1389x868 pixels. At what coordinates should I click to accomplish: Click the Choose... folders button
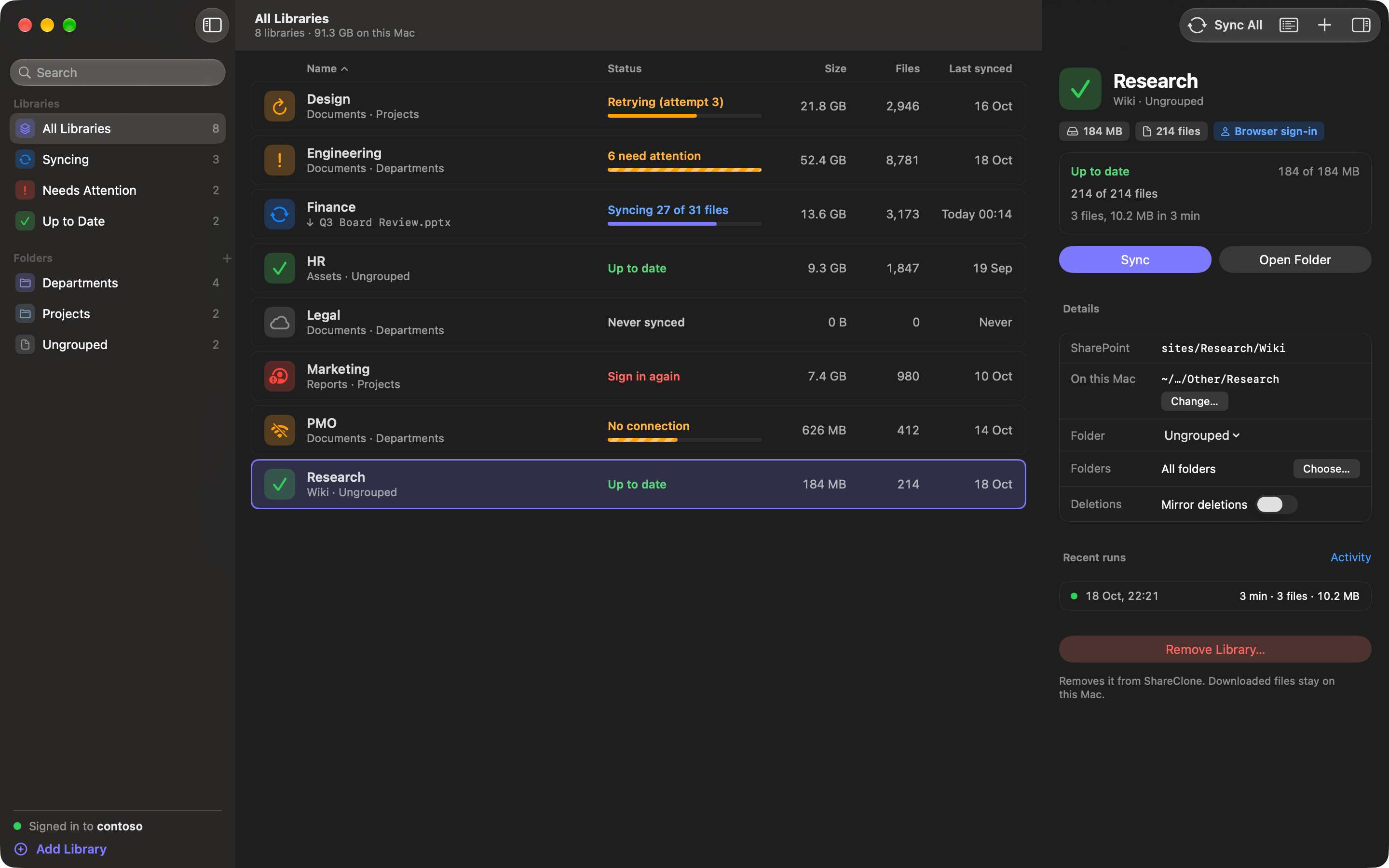[1326, 469]
